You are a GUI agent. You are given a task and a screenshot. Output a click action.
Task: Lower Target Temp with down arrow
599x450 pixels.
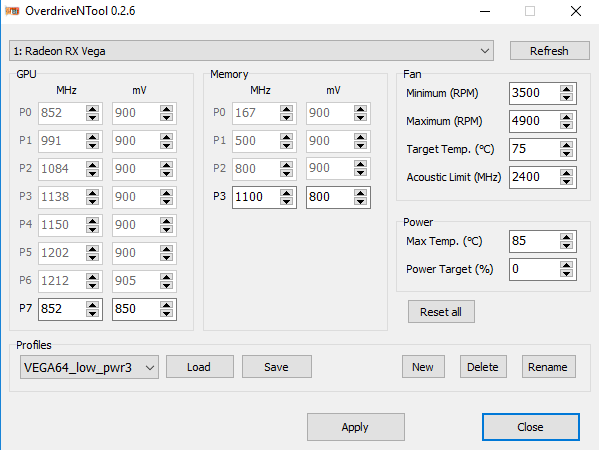[567, 153]
